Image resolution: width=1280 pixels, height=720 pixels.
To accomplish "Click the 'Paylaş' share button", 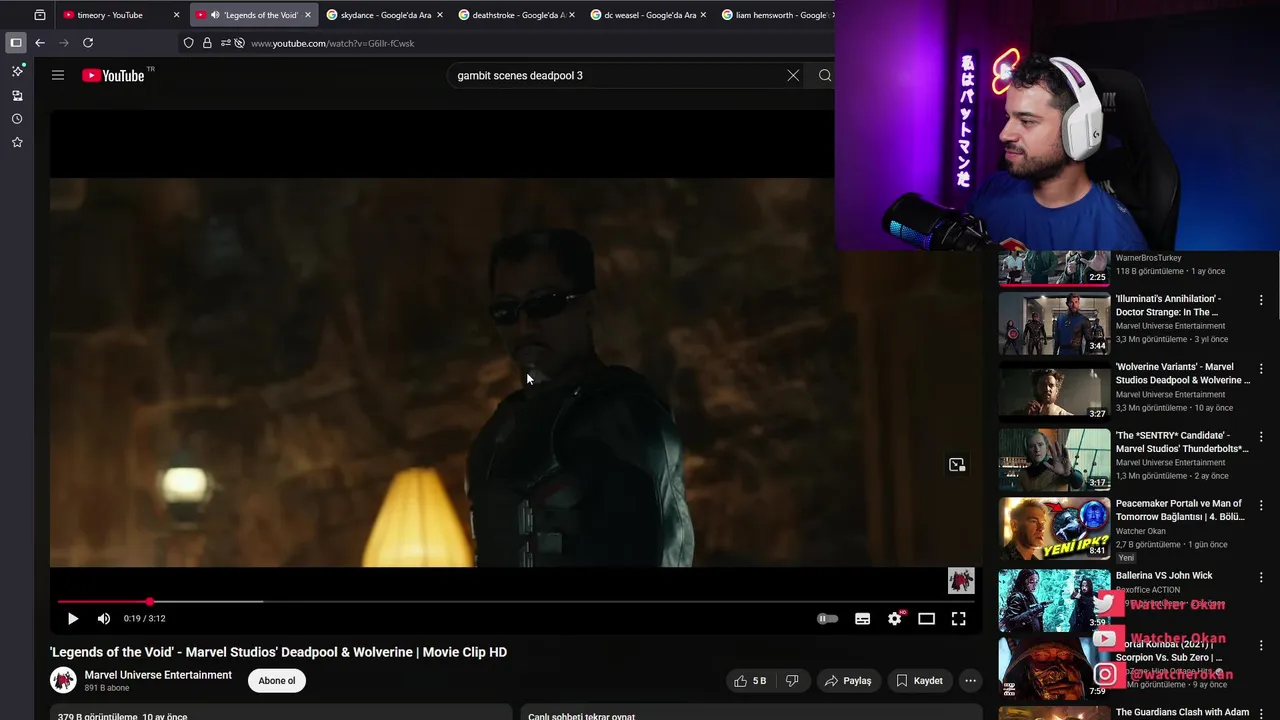I will (848, 680).
